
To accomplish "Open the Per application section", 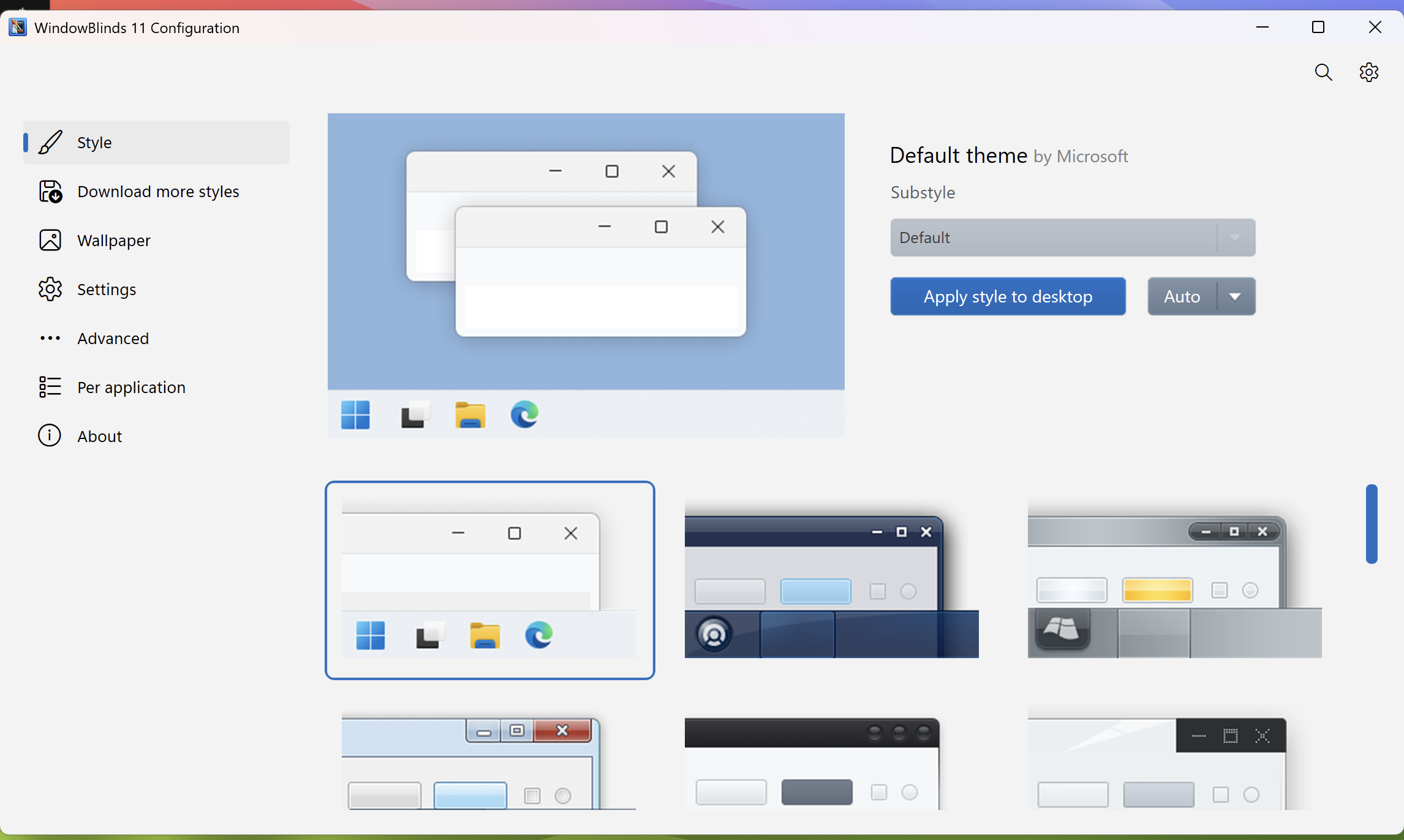I will (131, 388).
